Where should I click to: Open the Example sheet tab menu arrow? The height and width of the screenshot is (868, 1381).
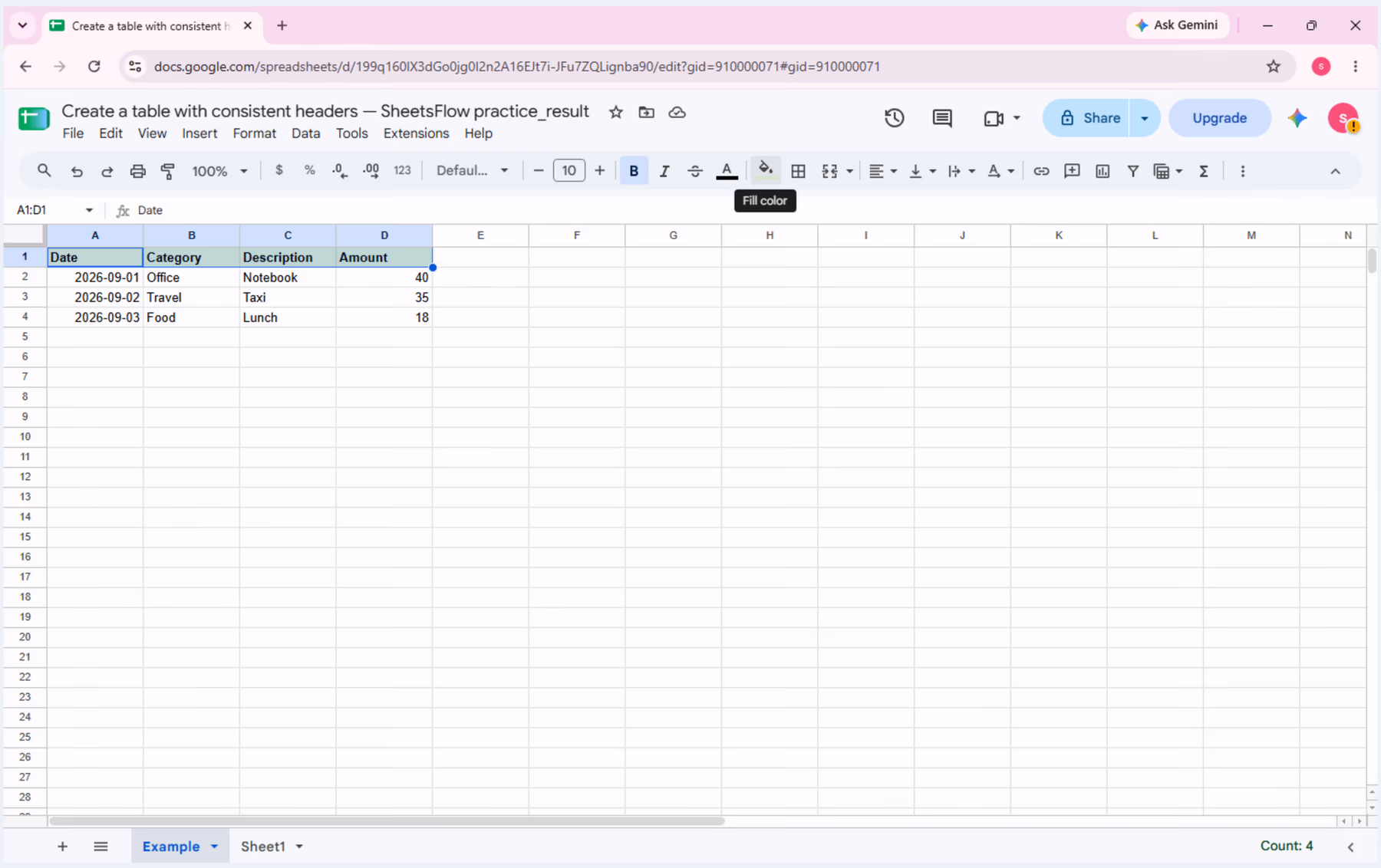(215, 847)
